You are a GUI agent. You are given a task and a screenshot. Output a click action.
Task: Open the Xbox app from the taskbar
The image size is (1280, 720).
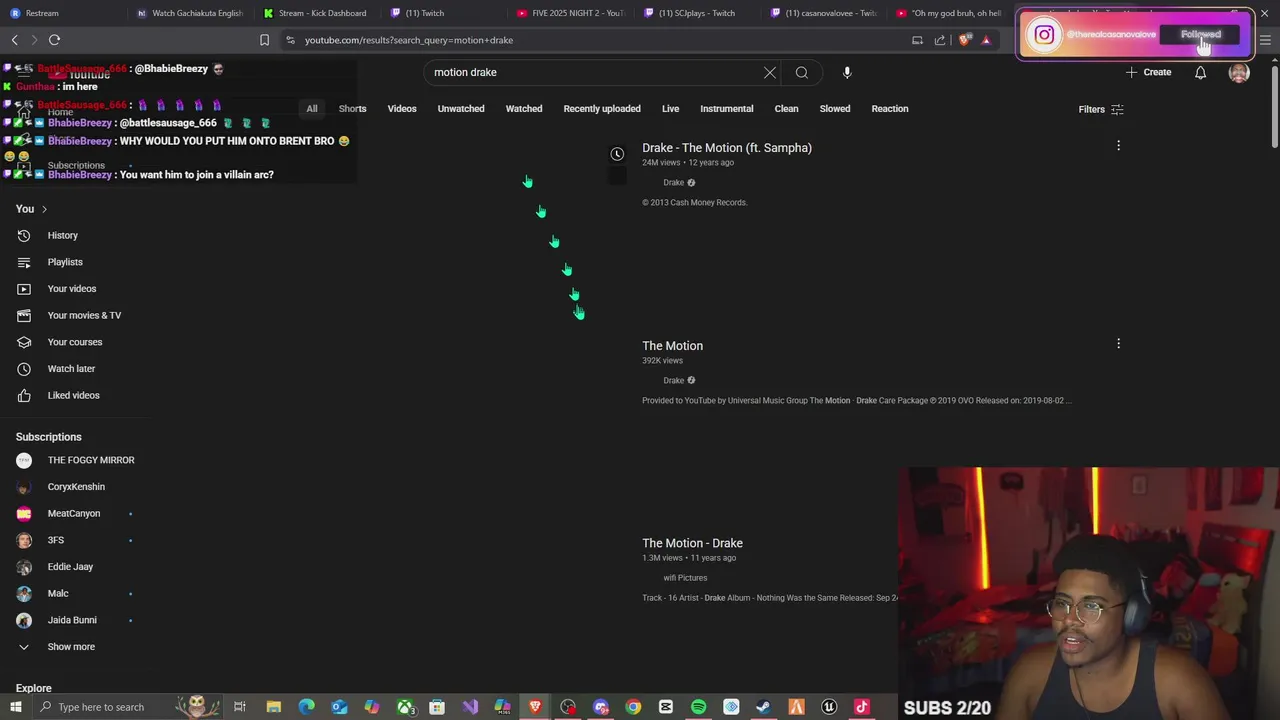pos(405,707)
